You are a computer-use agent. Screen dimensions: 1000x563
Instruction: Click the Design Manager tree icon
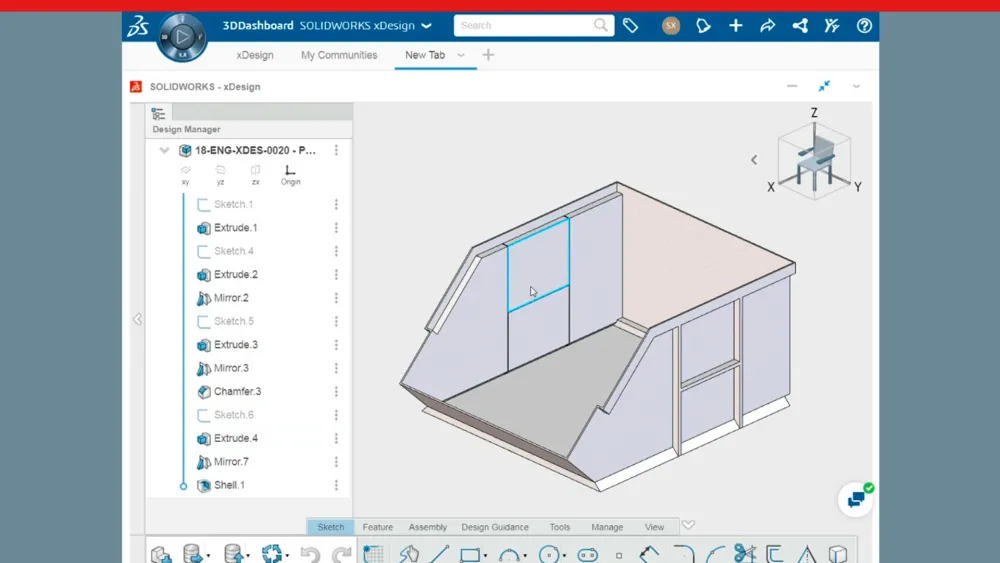coord(158,113)
